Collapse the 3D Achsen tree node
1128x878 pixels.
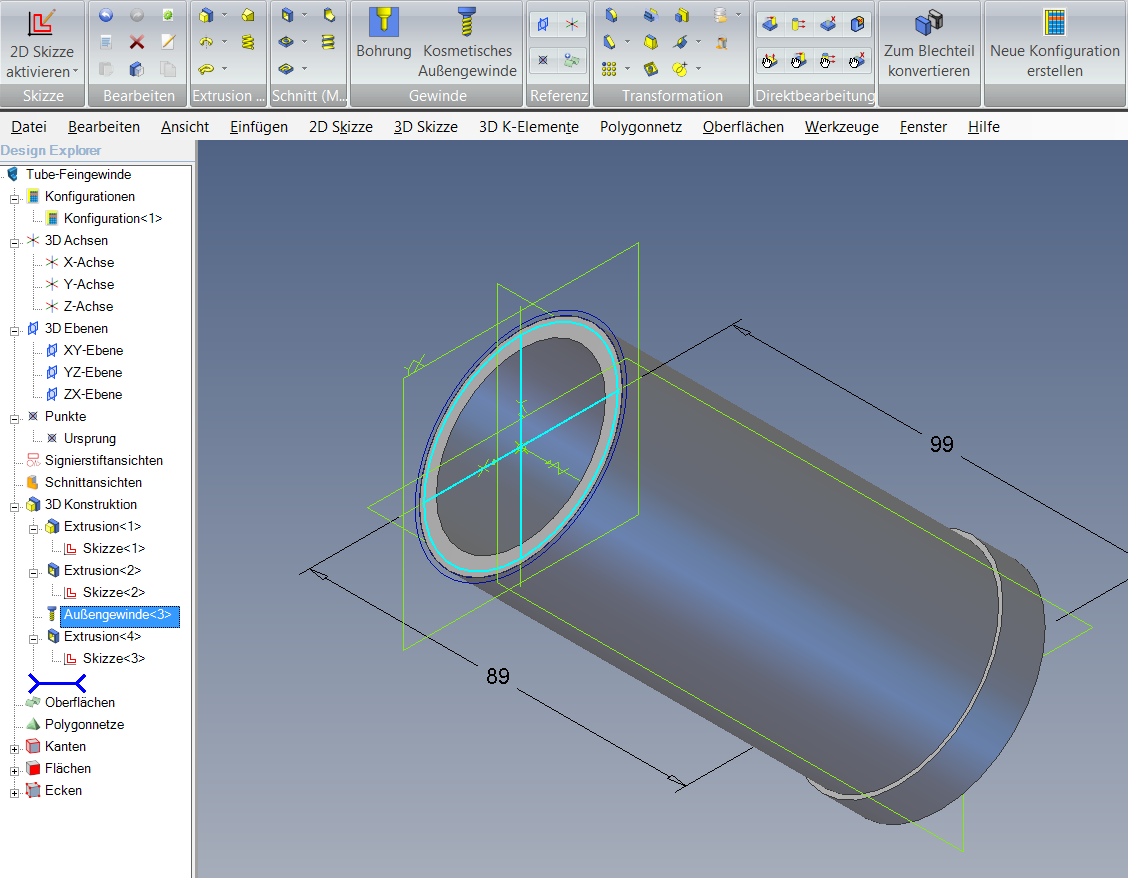point(14,243)
